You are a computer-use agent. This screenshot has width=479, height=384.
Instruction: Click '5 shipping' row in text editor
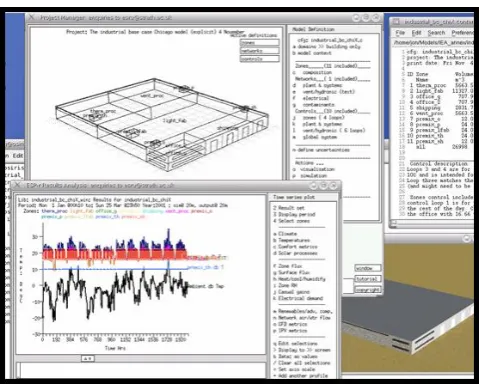click(x=441, y=108)
